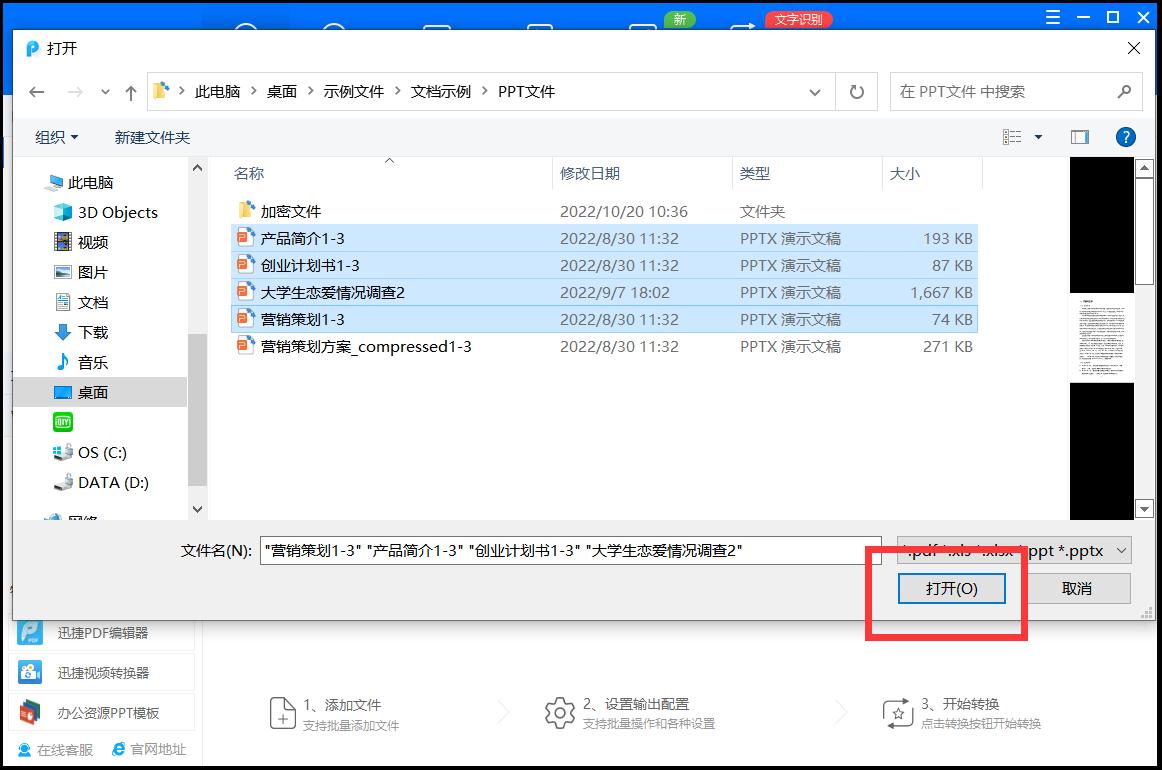
Task: Open the address bar dropdown arrow
Action: 815,90
